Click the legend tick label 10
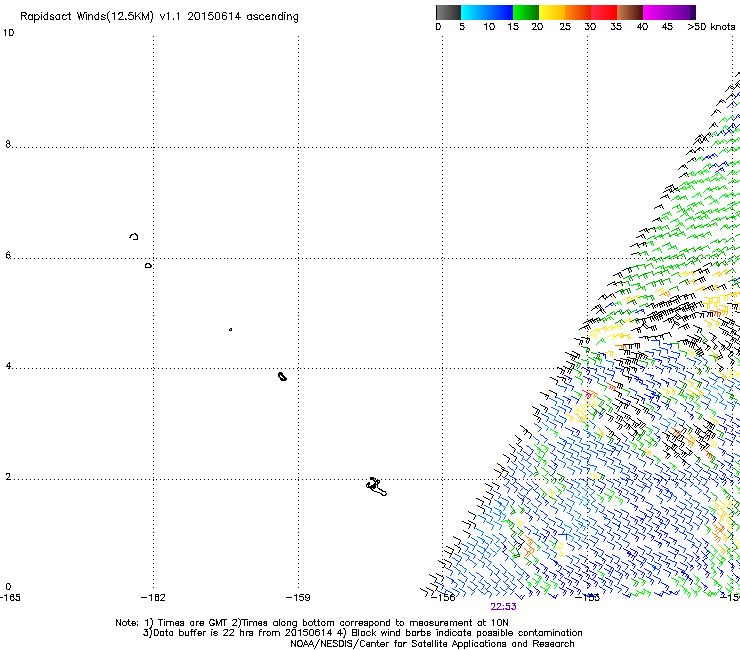This screenshot has height=650, width=740. click(489, 27)
